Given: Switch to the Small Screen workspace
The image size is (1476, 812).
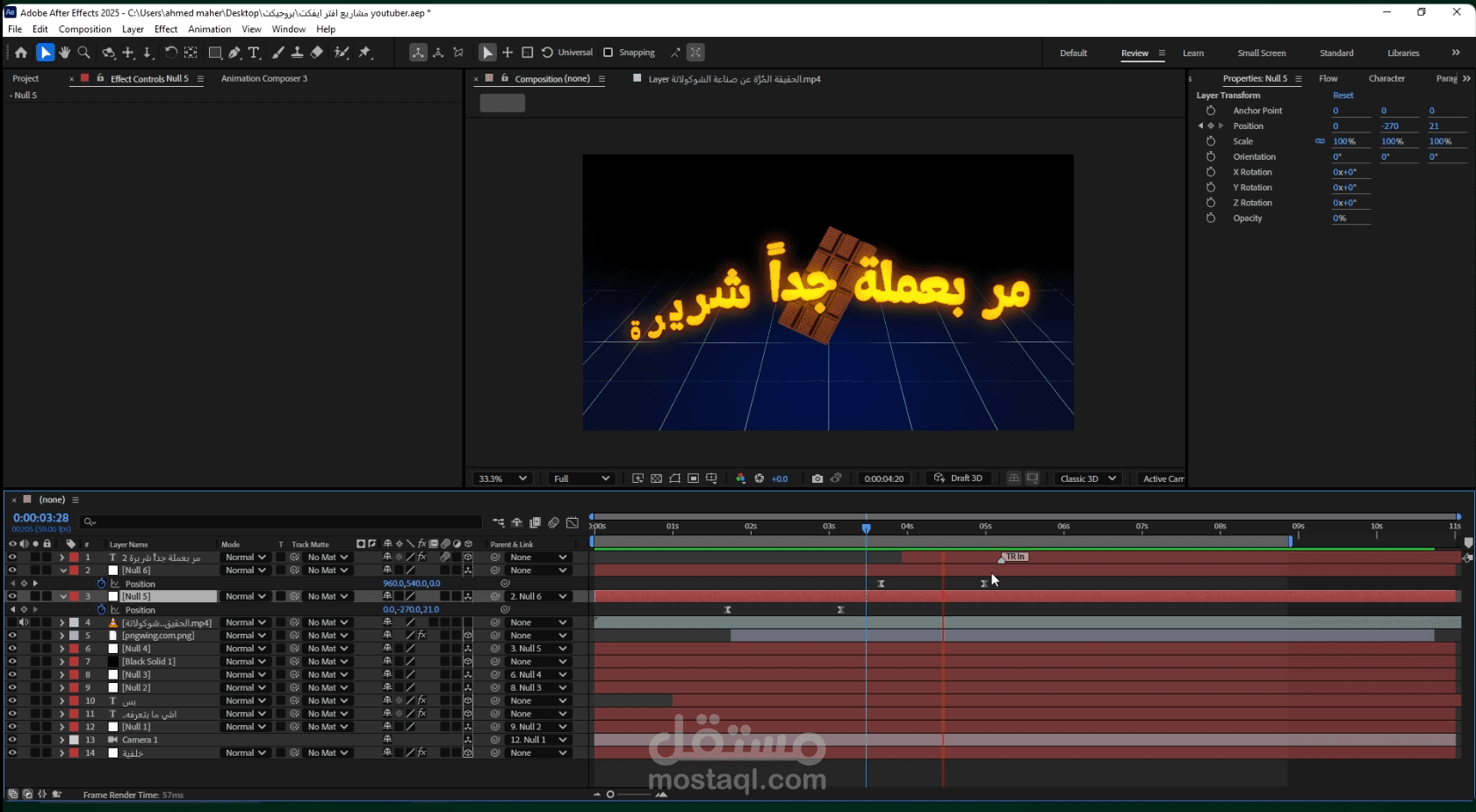Looking at the screenshot, I should tap(1262, 54).
